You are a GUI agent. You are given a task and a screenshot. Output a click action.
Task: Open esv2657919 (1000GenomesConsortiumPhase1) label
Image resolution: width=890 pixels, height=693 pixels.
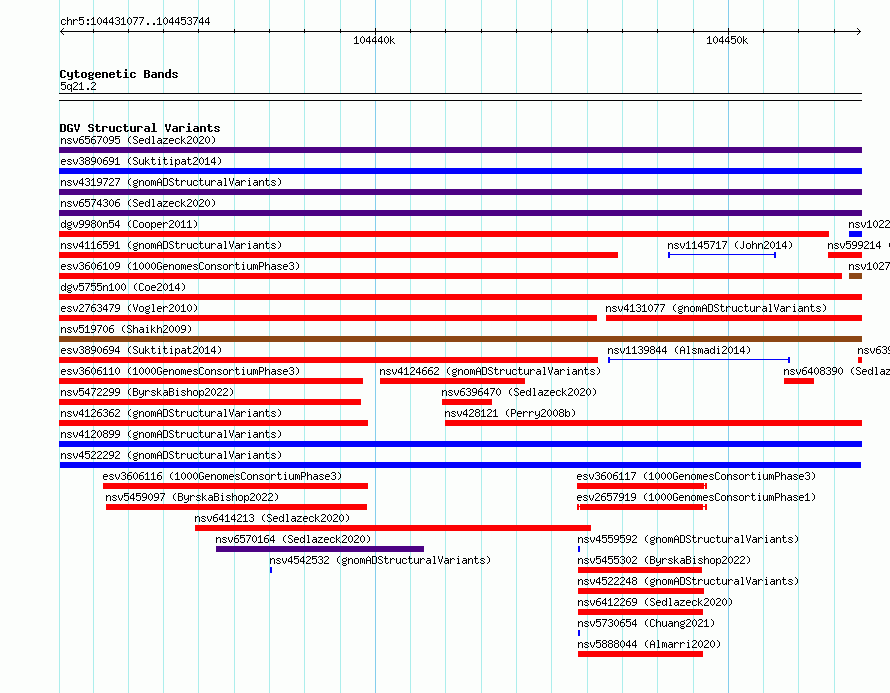tap(696, 497)
